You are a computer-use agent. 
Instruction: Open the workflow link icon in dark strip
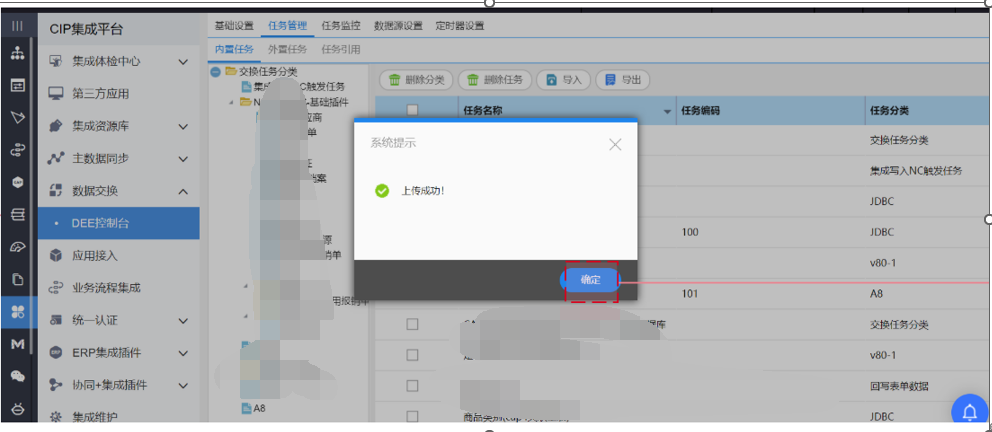[x=18, y=150]
